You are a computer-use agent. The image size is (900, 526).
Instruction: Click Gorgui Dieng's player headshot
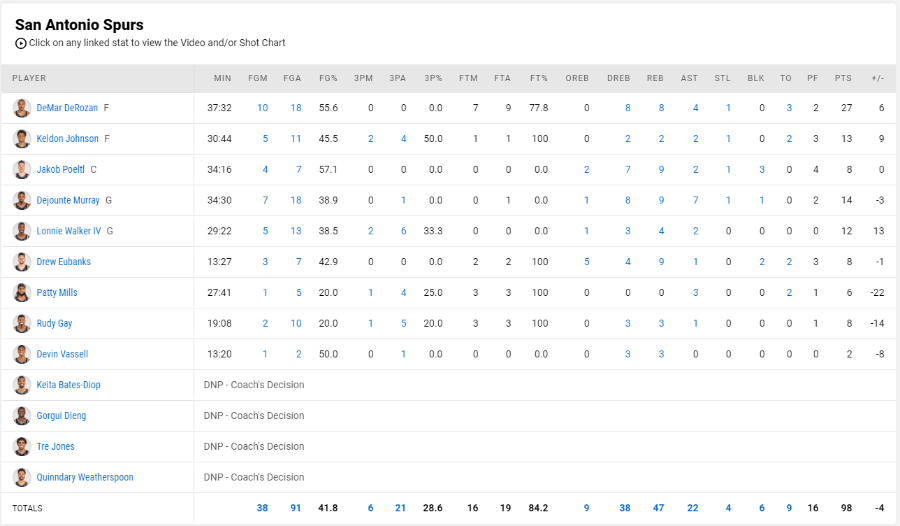click(22, 416)
